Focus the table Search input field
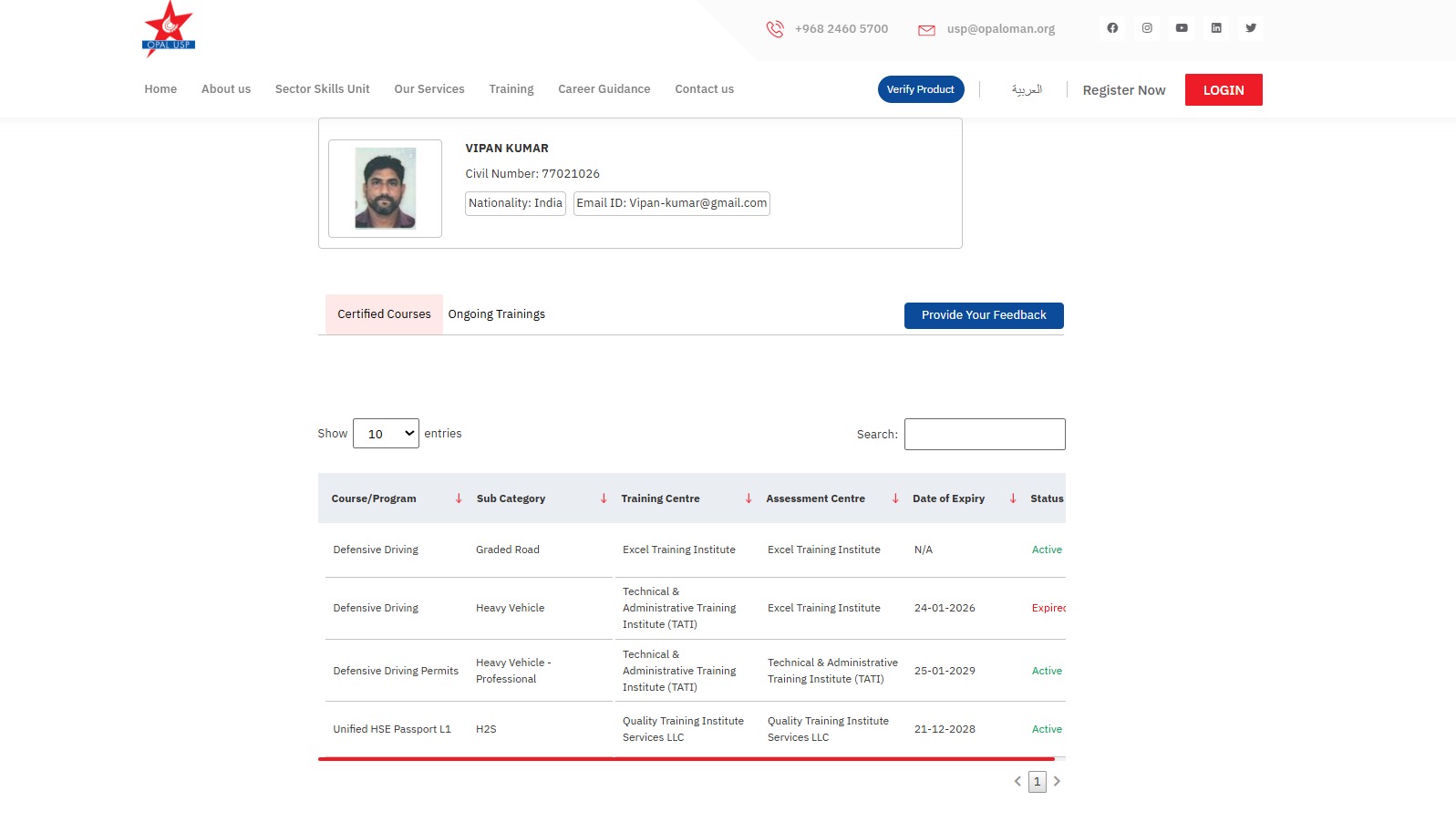Viewport: 1456px width, 822px height. coord(985,435)
